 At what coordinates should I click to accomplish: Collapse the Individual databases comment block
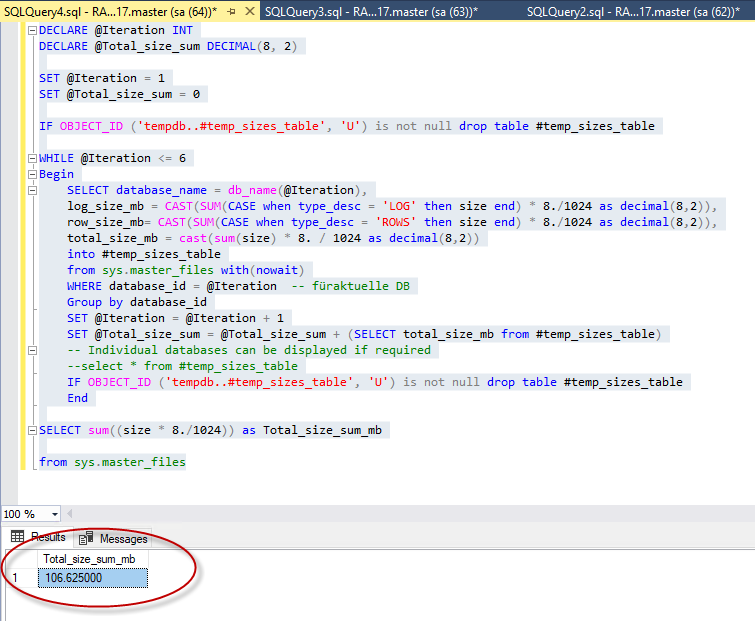[x=32, y=350]
